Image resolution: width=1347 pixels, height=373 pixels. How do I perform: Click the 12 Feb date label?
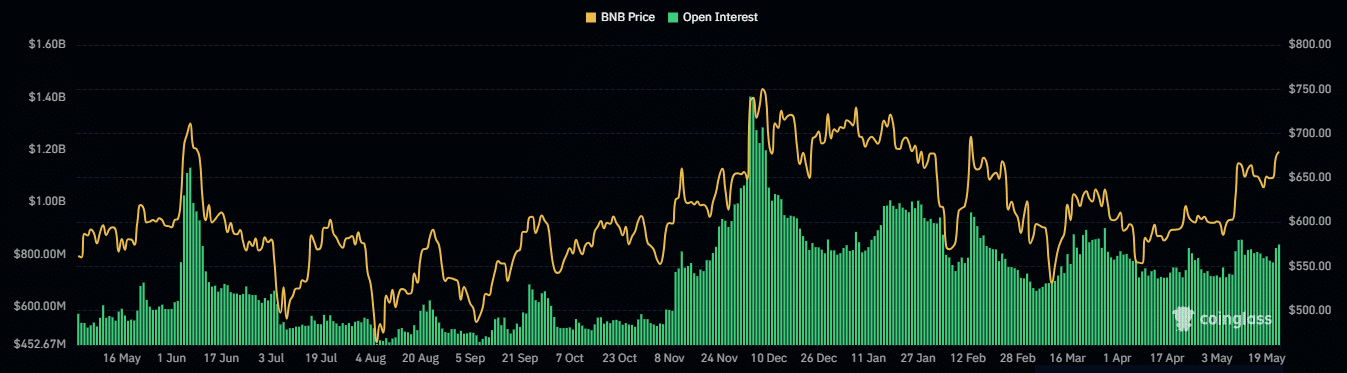[968, 357]
